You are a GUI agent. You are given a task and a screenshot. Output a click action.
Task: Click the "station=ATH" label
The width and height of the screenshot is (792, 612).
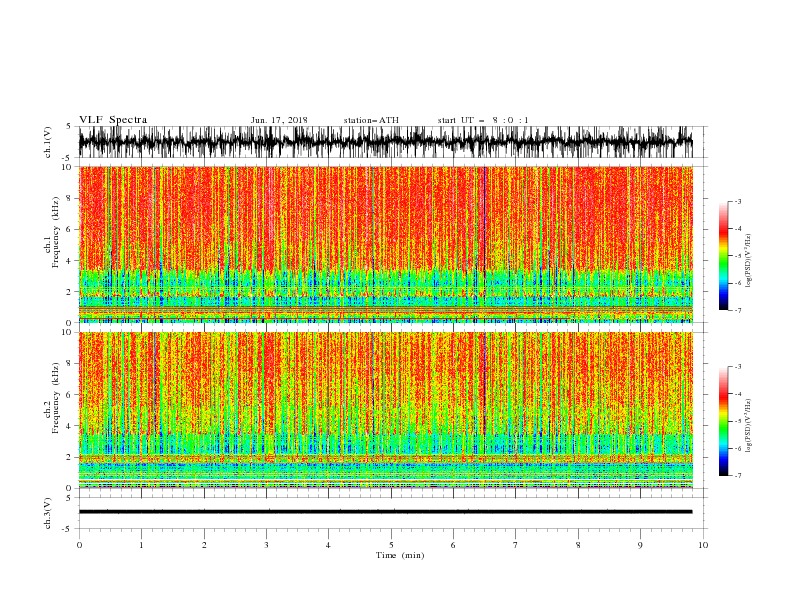point(371,120)
